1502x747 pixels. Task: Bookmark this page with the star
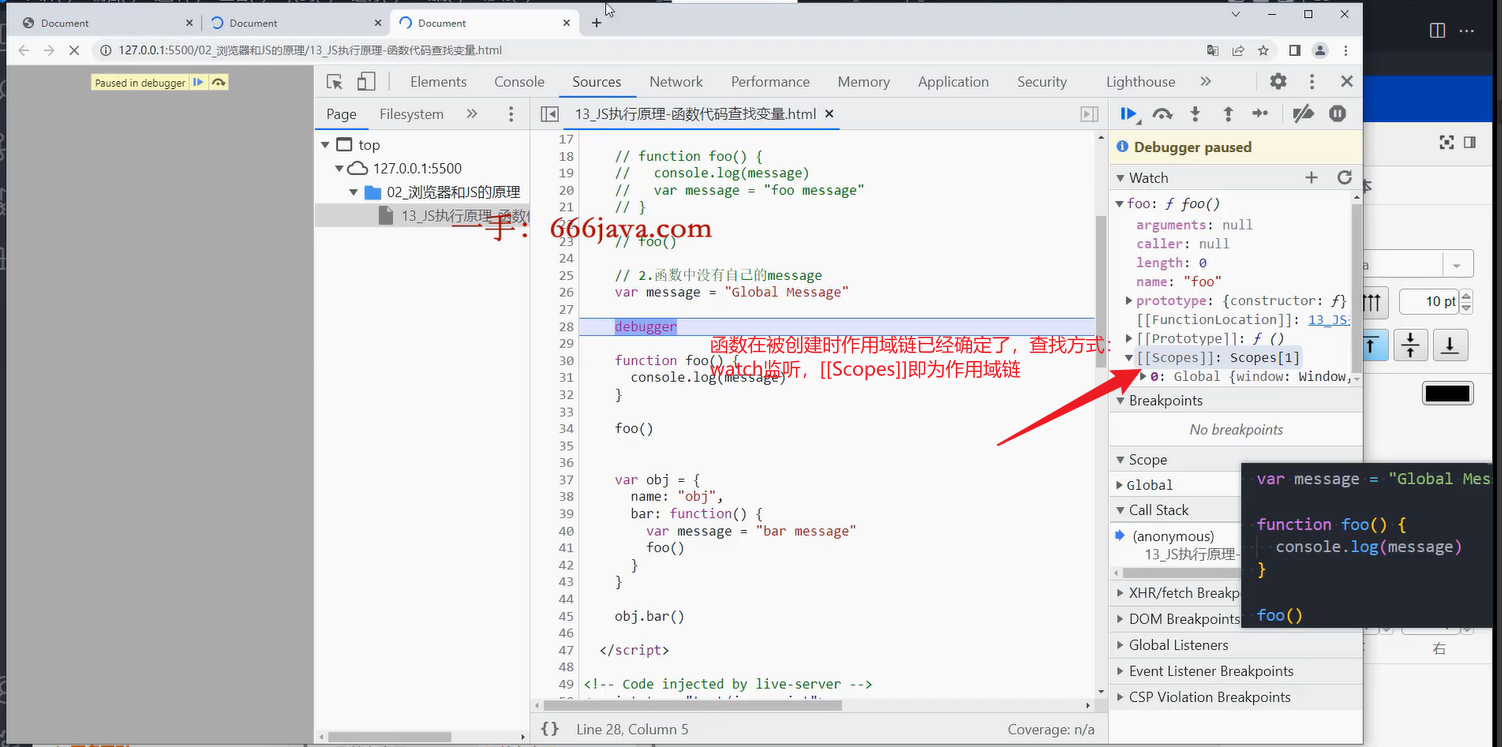(1263, 50)
